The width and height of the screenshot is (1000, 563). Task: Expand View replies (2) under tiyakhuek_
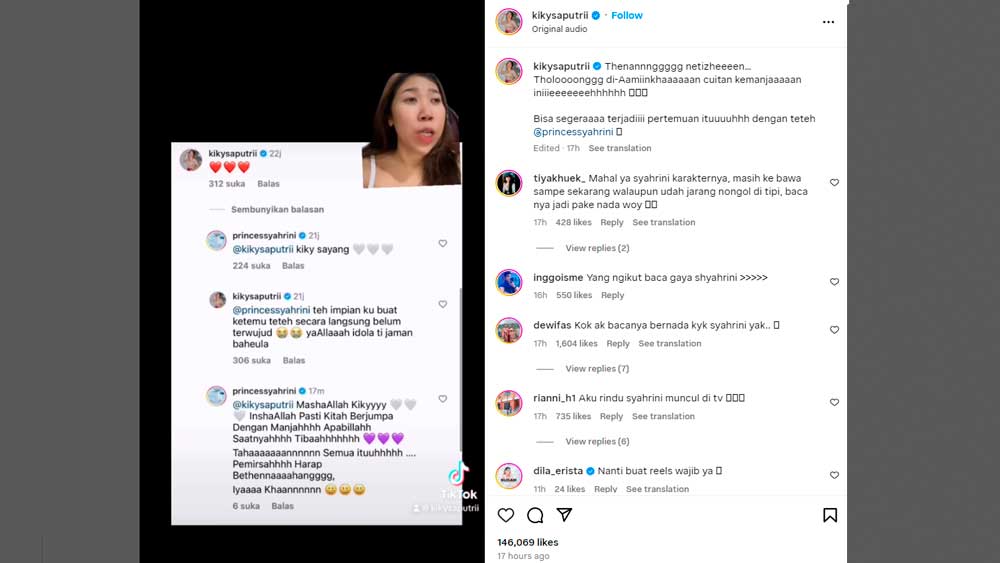597,248
